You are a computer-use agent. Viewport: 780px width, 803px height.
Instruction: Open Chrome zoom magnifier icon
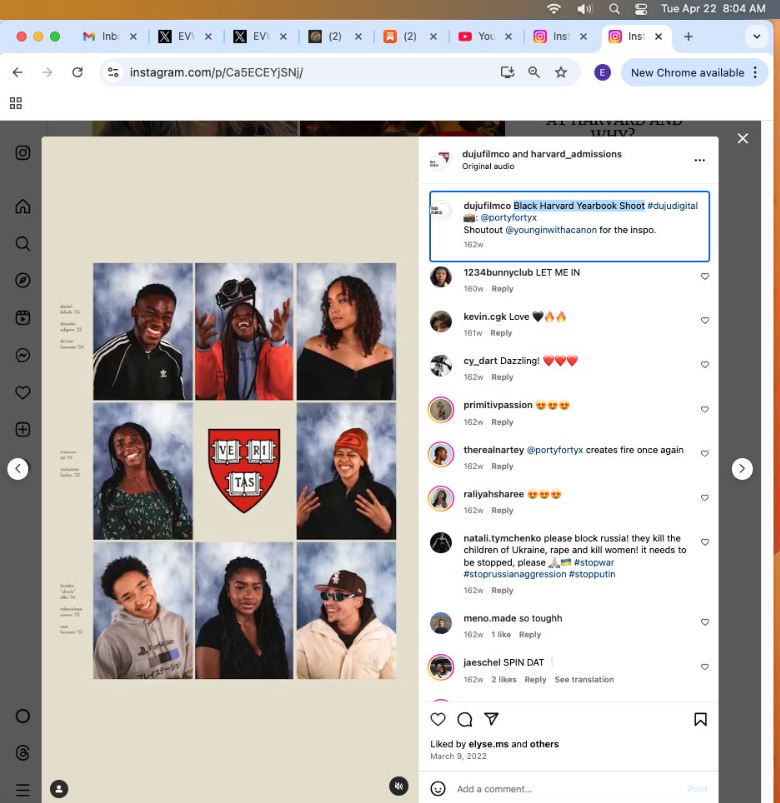534,73
